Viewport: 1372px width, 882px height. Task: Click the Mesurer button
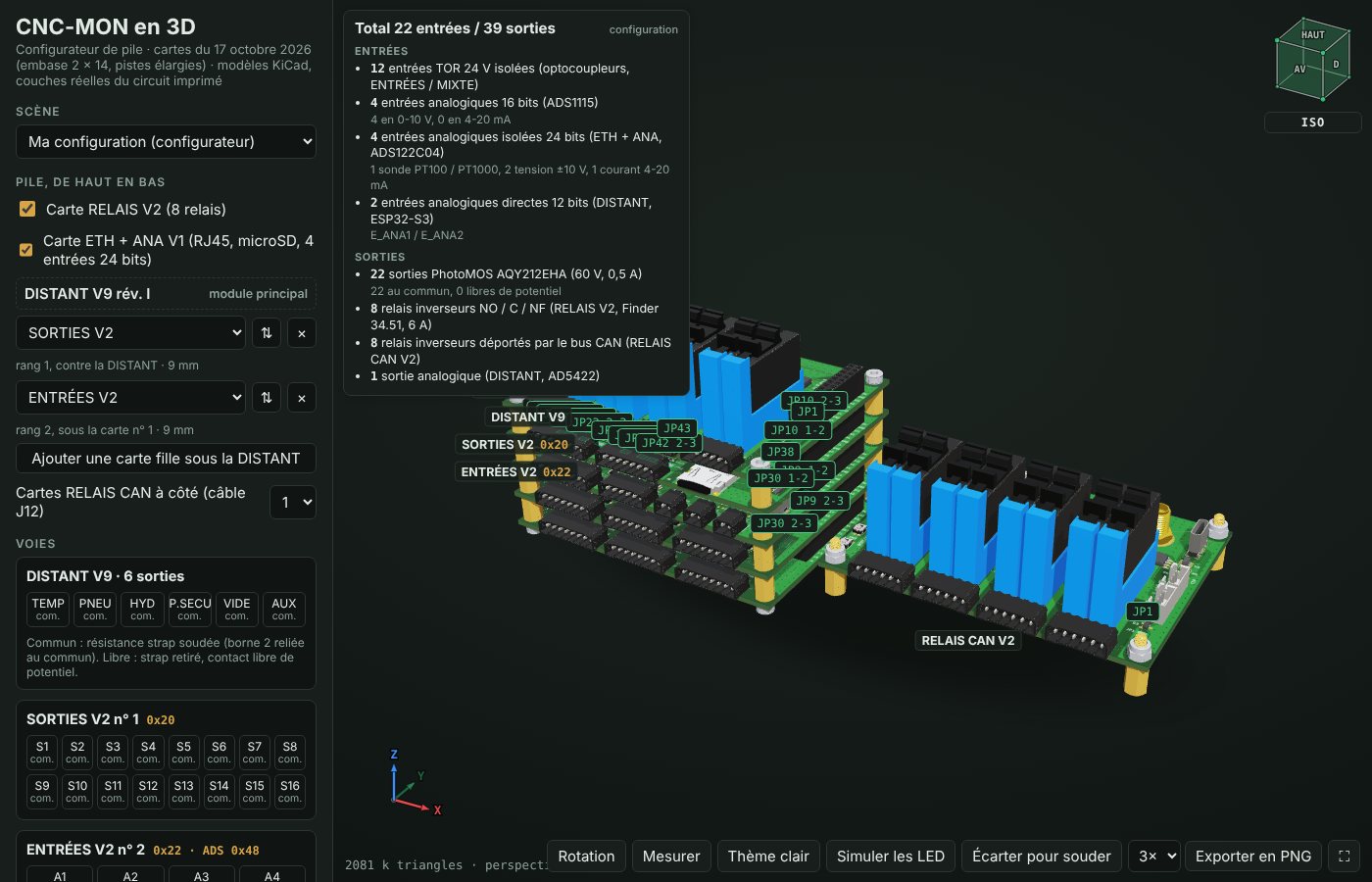(x=671, y=857)
